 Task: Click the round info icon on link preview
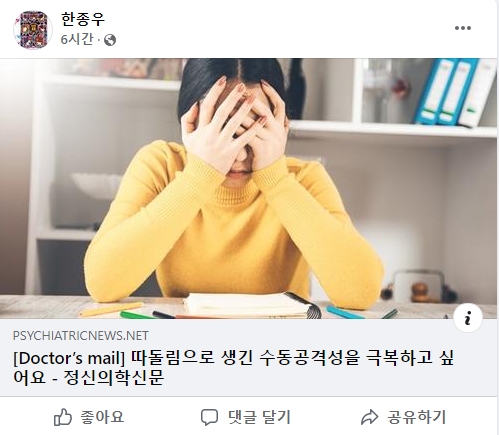(468, 318)
